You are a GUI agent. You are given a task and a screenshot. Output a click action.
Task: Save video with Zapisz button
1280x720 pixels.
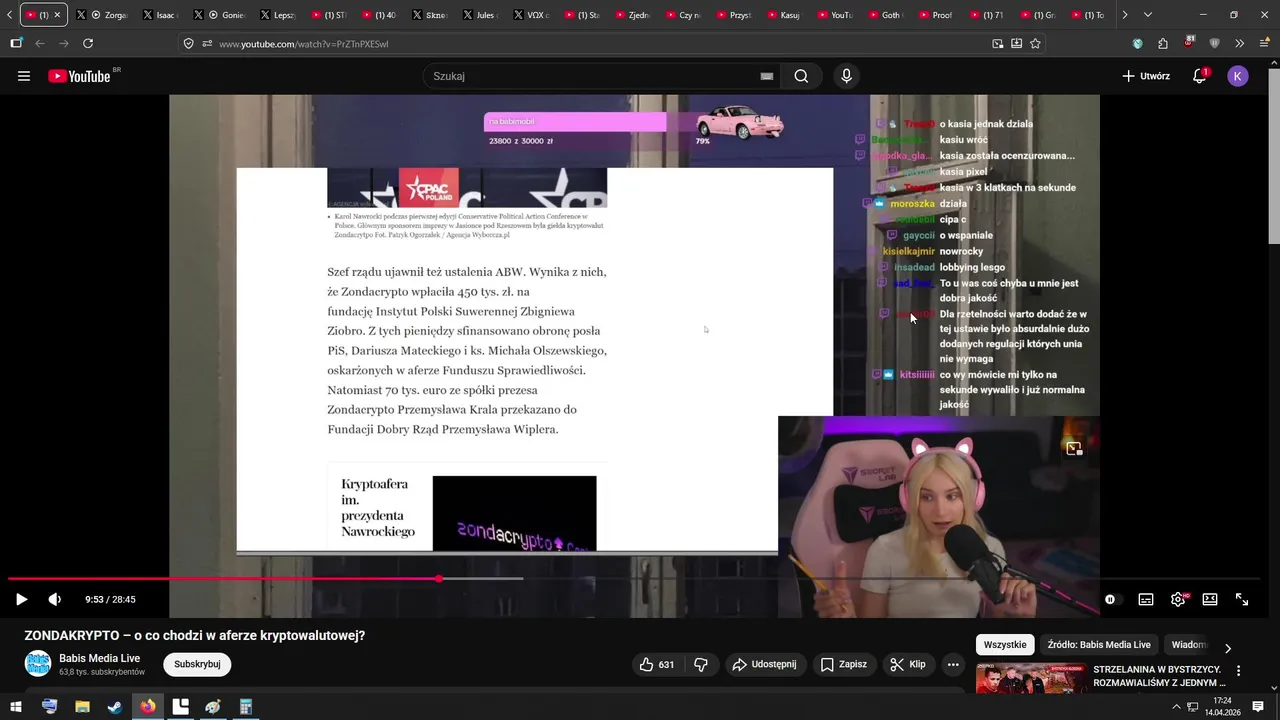coord(844,664)
